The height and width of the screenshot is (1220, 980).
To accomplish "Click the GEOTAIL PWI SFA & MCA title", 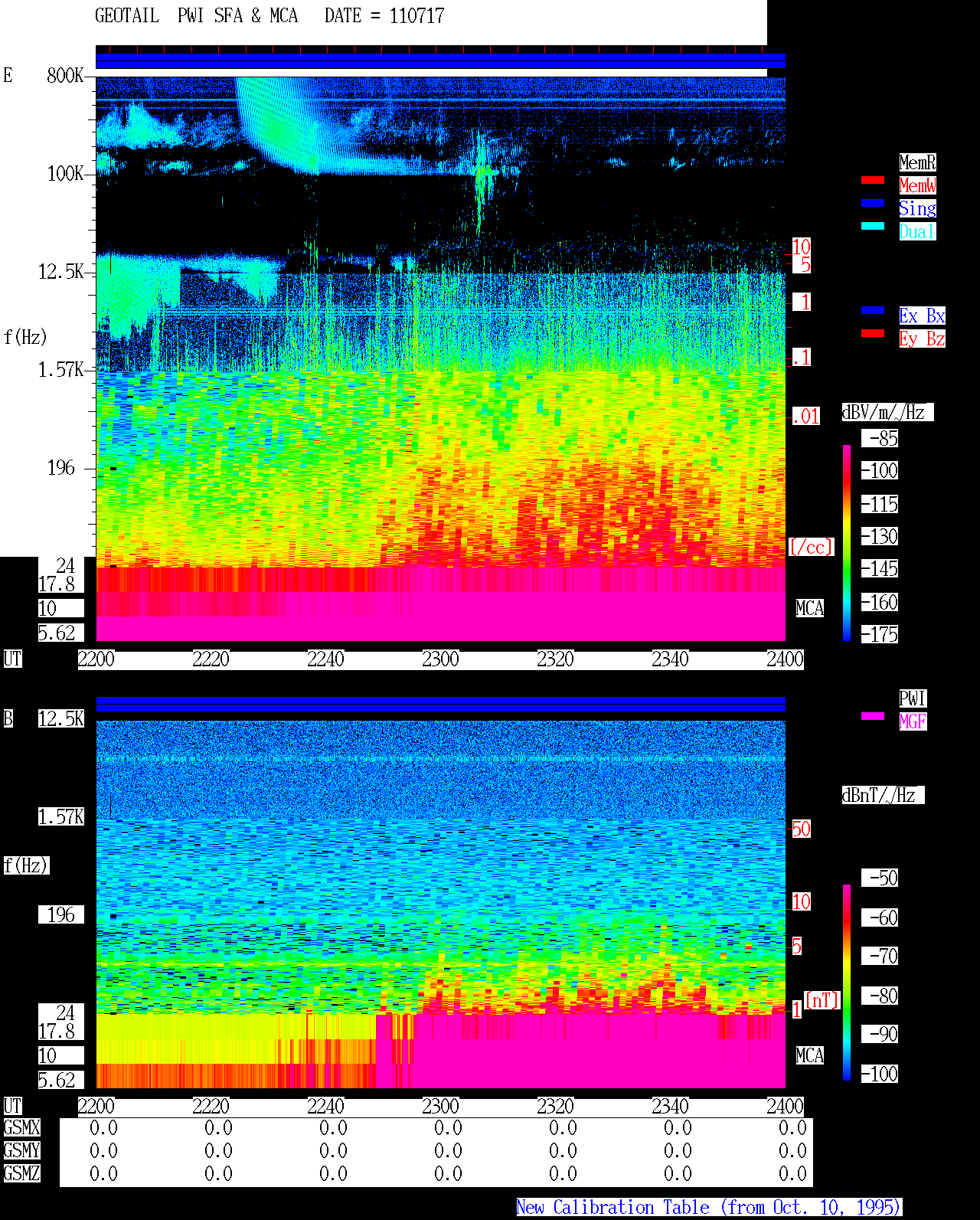I will click(x=196, y=15).
